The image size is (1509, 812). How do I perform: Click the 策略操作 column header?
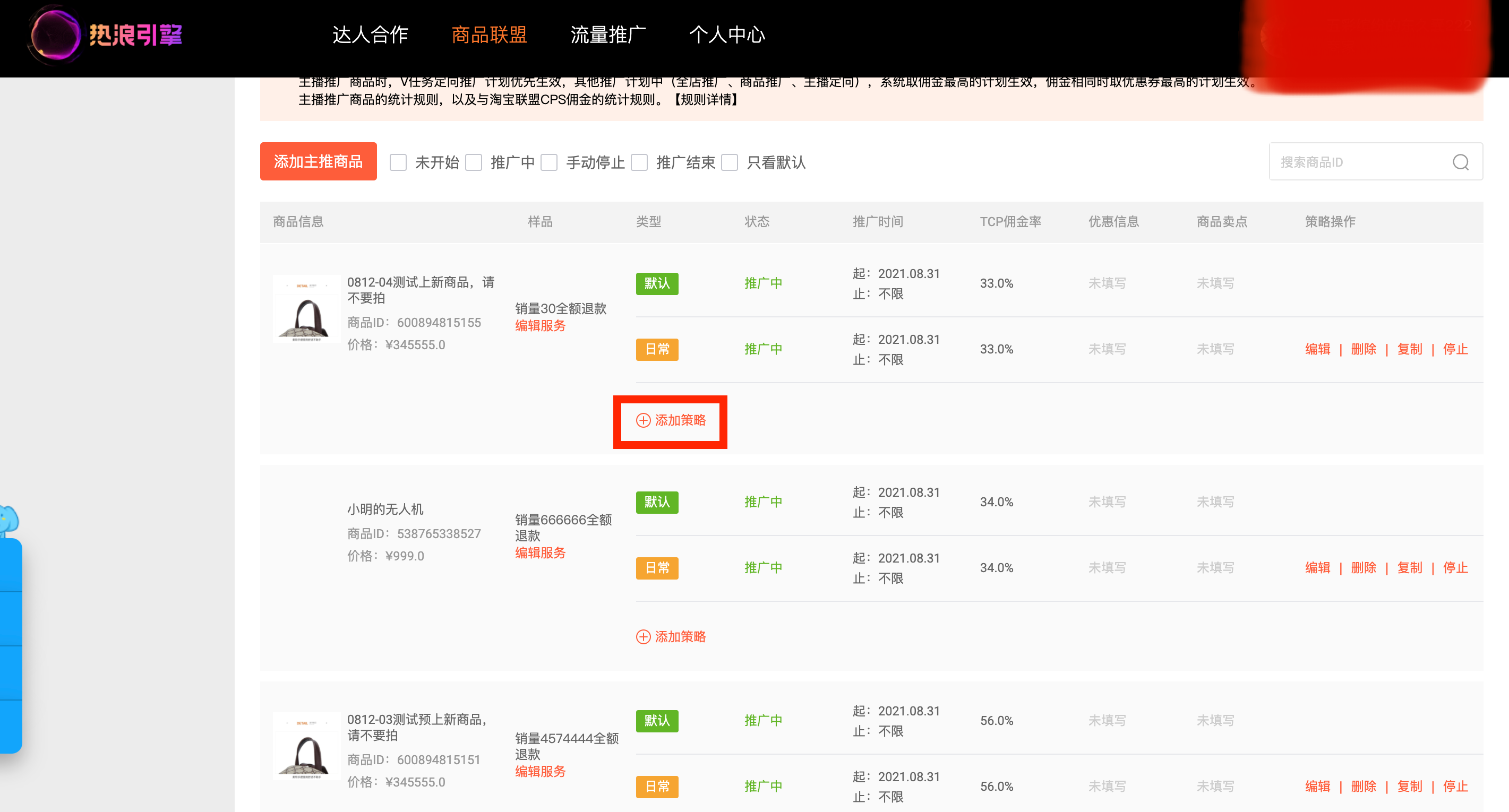click(x=1330, y=222)
